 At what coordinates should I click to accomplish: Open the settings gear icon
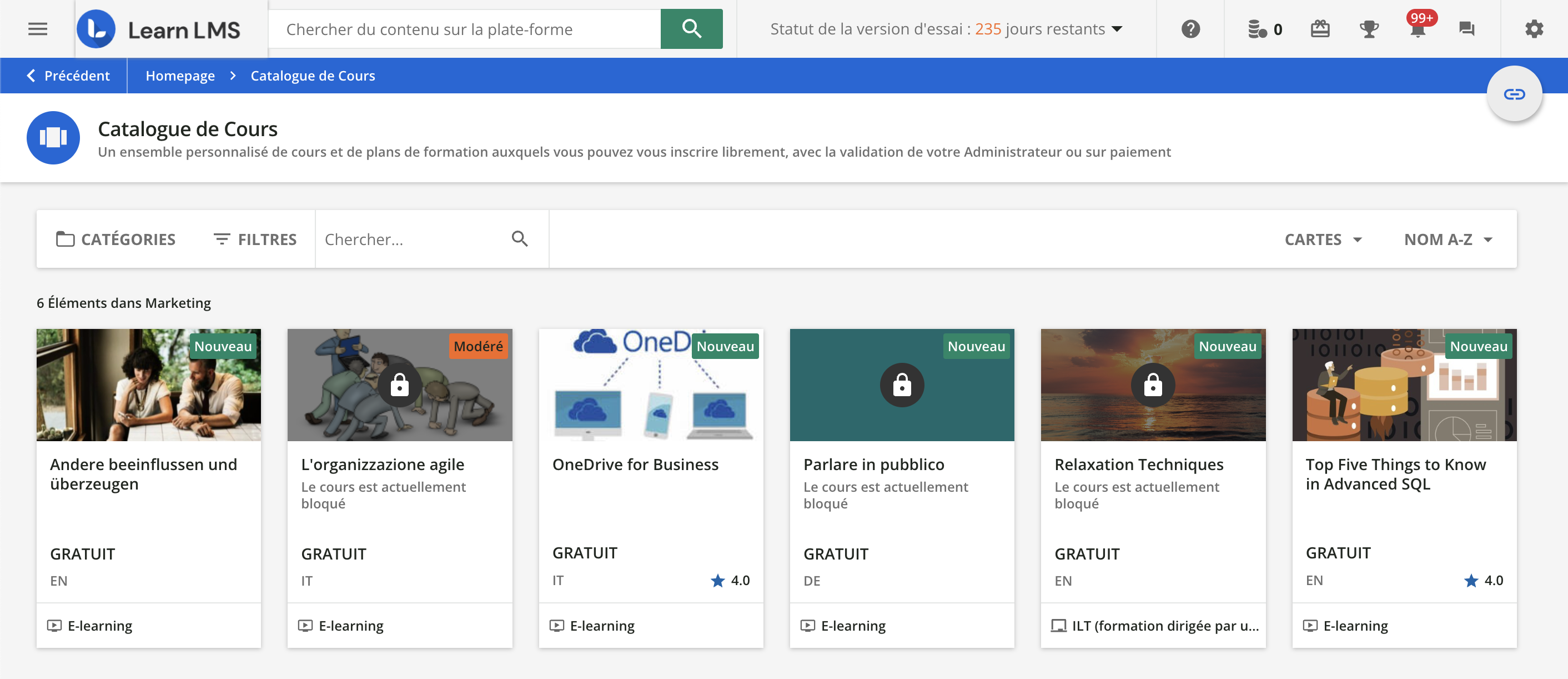click(1534, 29)
